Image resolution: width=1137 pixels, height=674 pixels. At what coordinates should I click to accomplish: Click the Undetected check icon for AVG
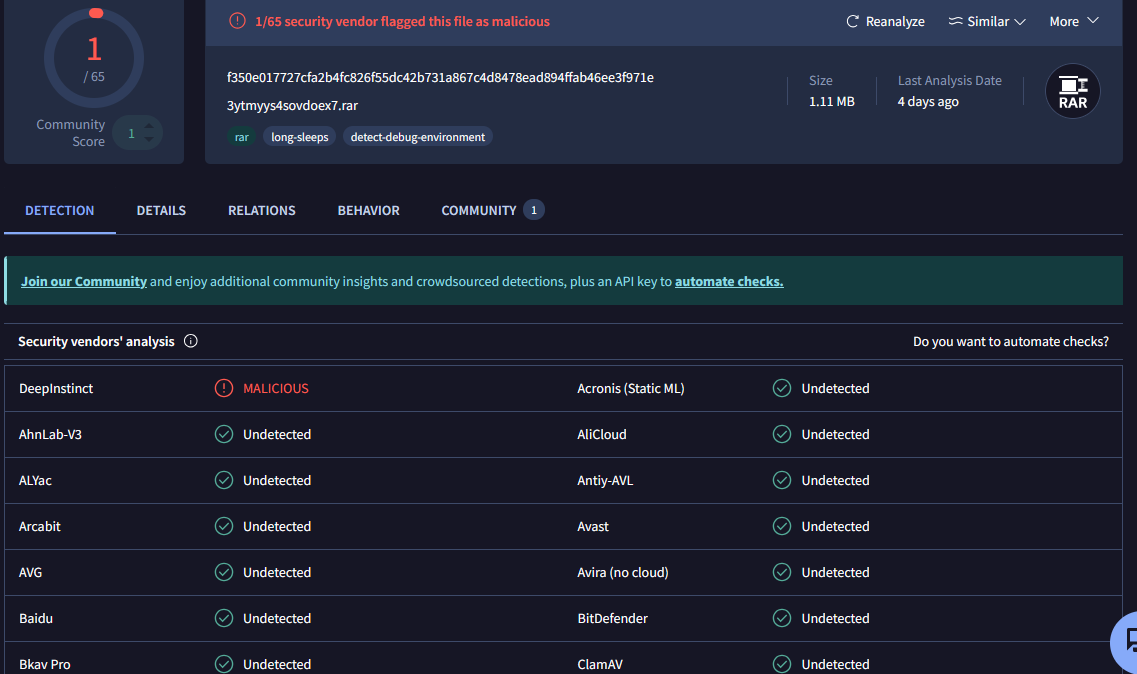tap(224, 572)
